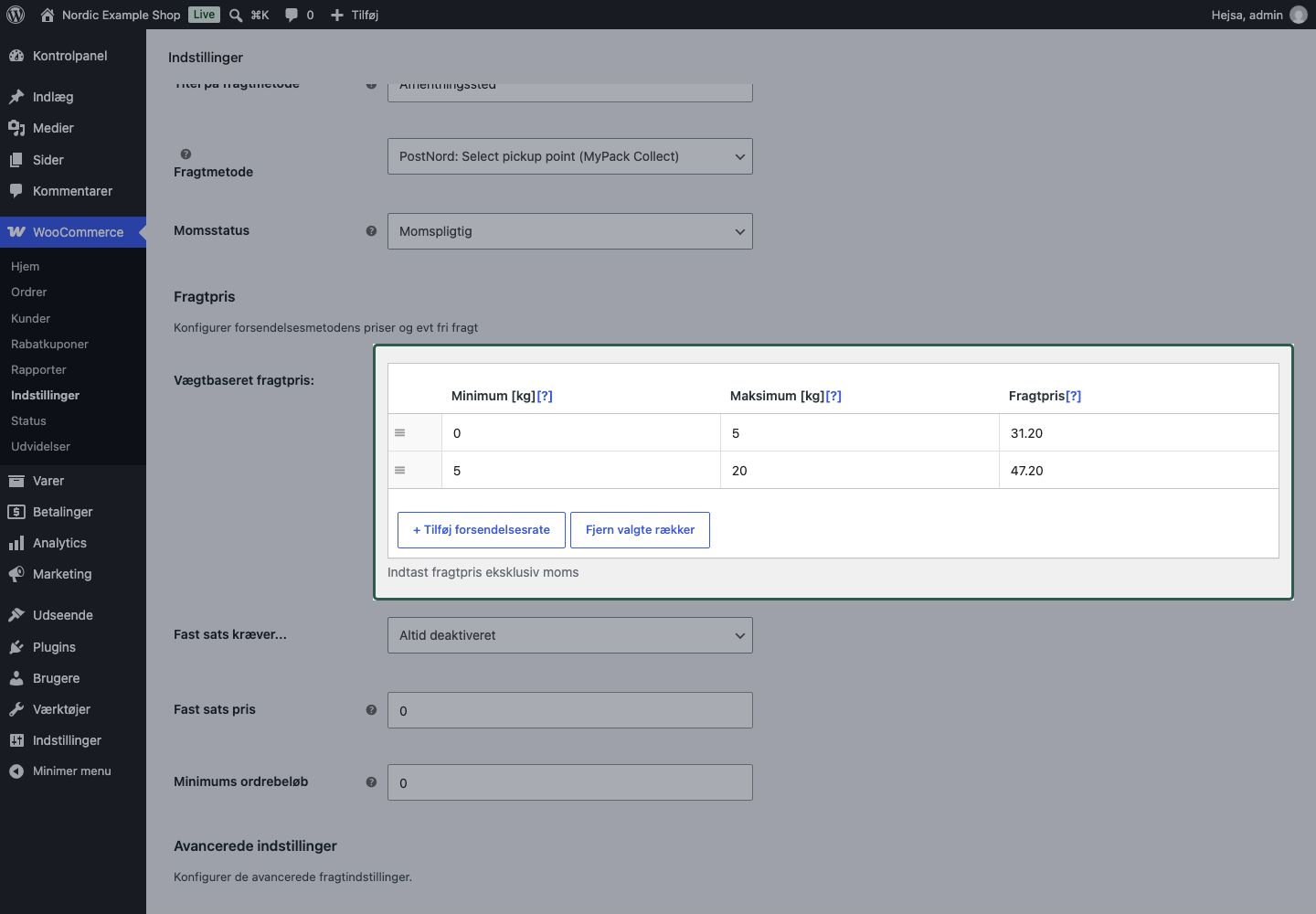
Task: Open the site home icon
Action: click(x=48, y=15)
